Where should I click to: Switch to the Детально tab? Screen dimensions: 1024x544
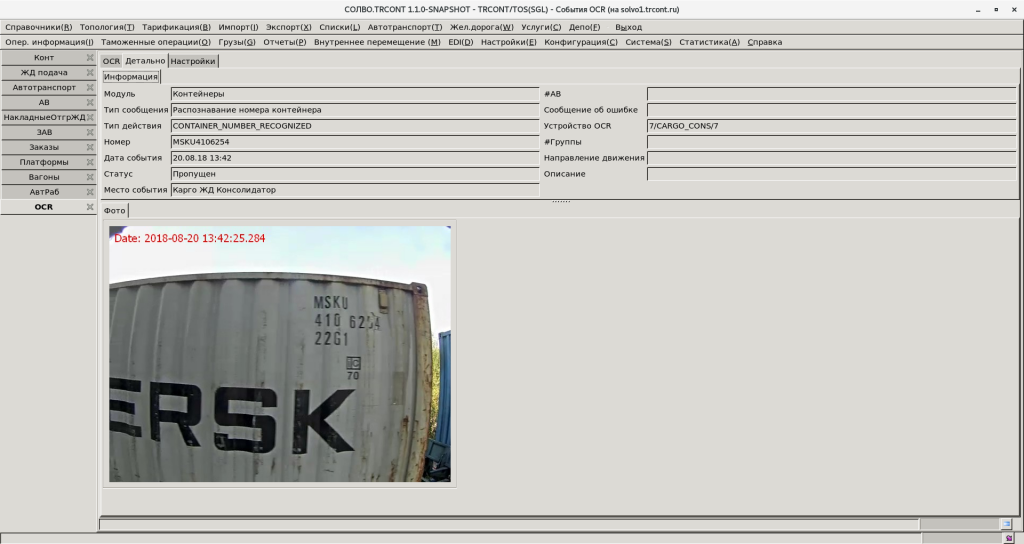[x=145, y=61]
